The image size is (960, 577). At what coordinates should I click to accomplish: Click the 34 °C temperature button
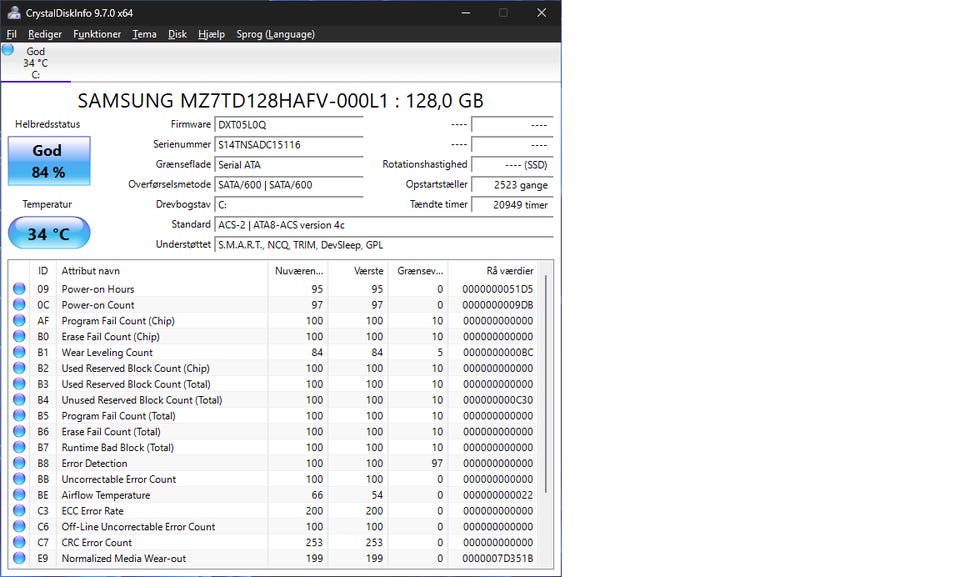click(x=48, y=234)
